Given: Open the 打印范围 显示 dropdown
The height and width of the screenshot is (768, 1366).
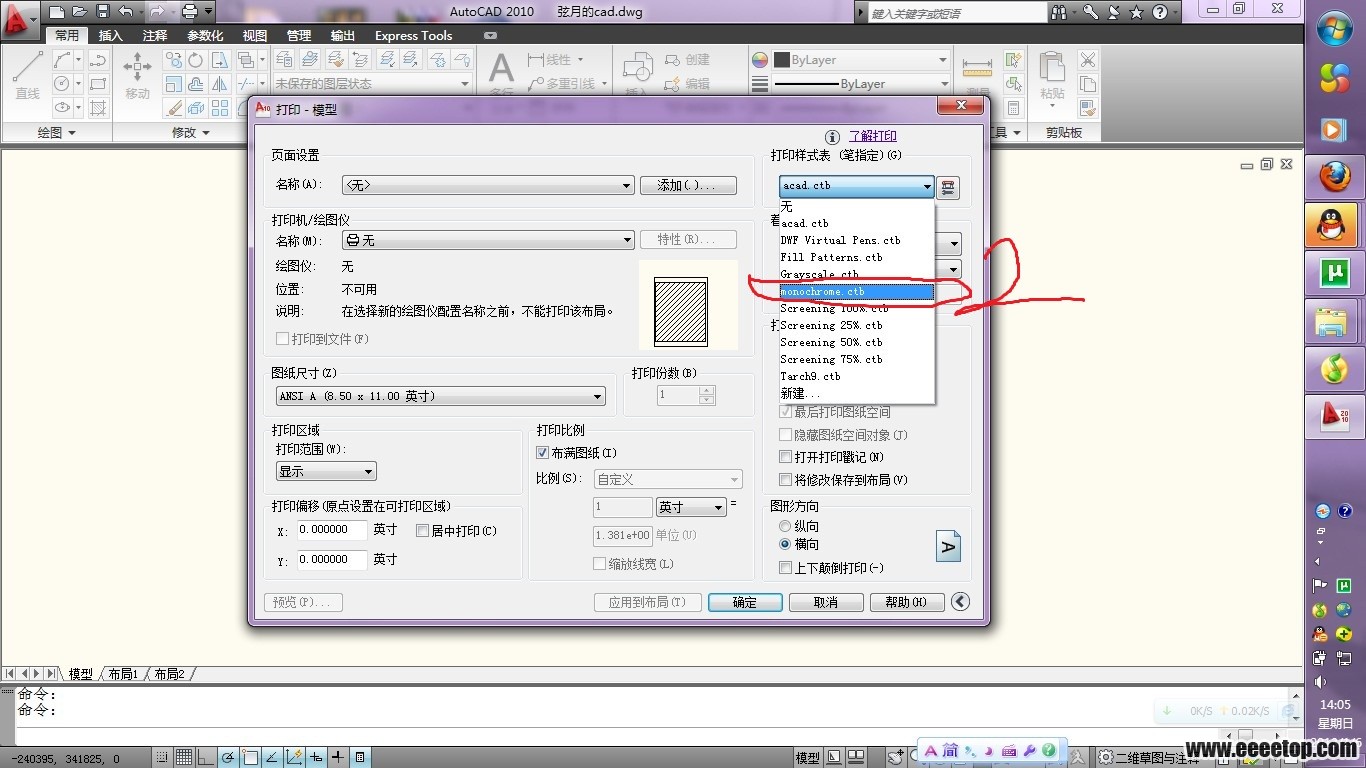Looking at the screenshot, I should (326, 471).
